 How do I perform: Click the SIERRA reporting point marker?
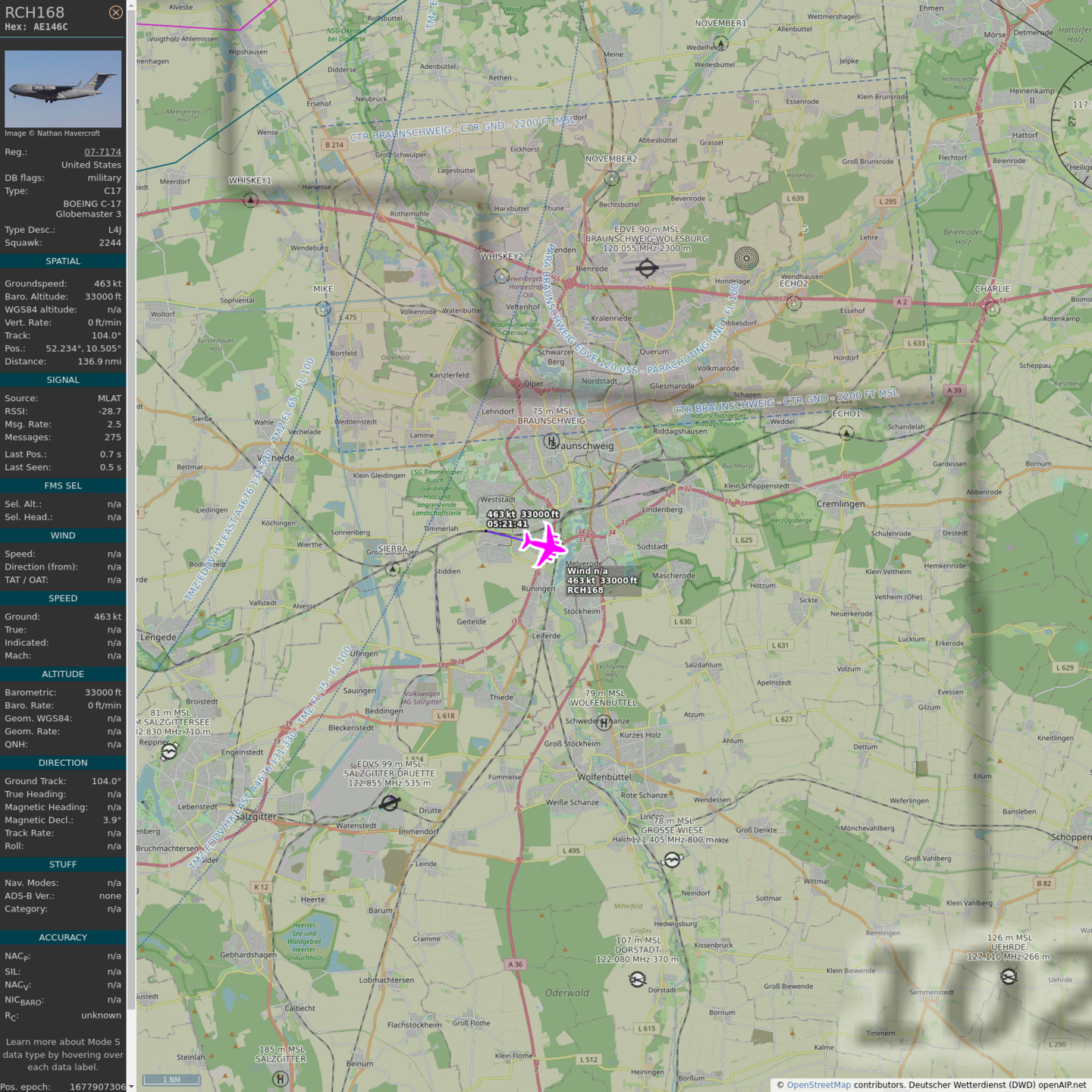(392, 569)
